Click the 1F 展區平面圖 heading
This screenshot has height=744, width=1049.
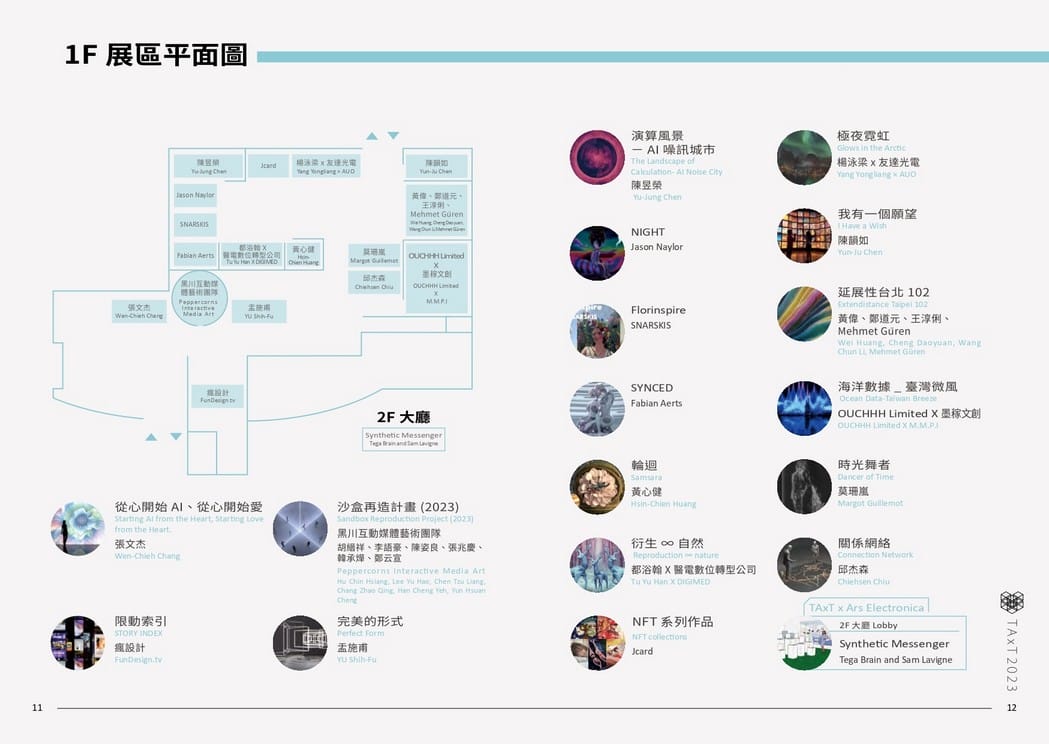pos(156,55)
